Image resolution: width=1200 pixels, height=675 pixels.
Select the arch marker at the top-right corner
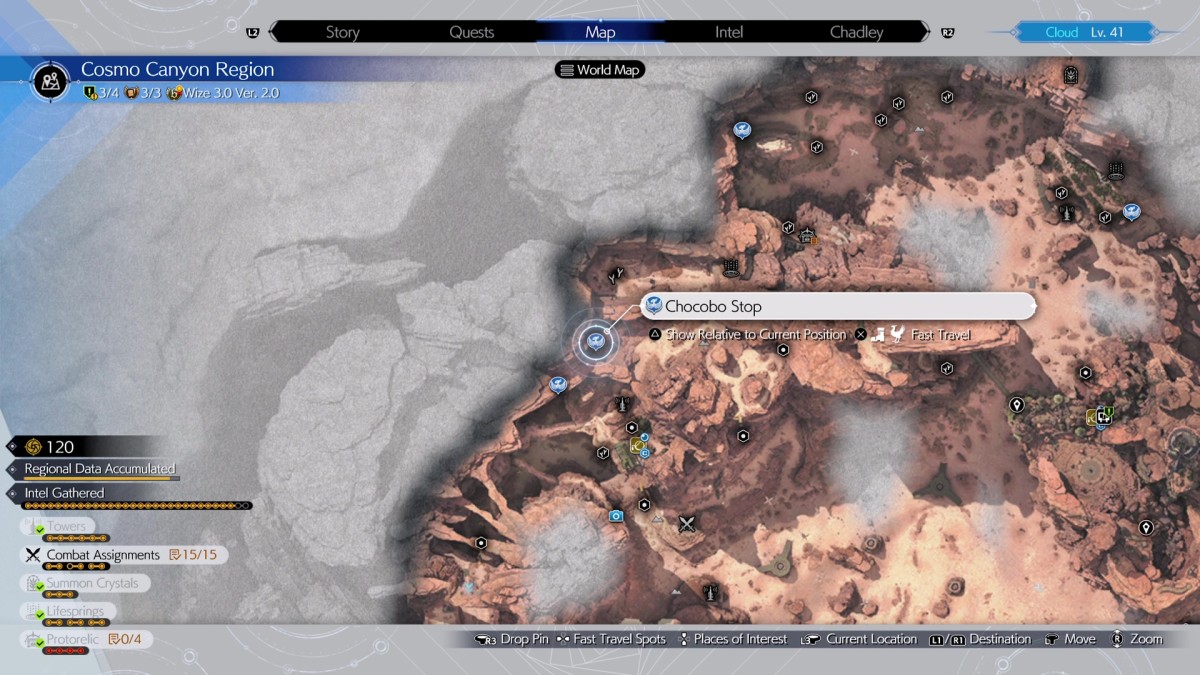click(x=1071, y=73)
